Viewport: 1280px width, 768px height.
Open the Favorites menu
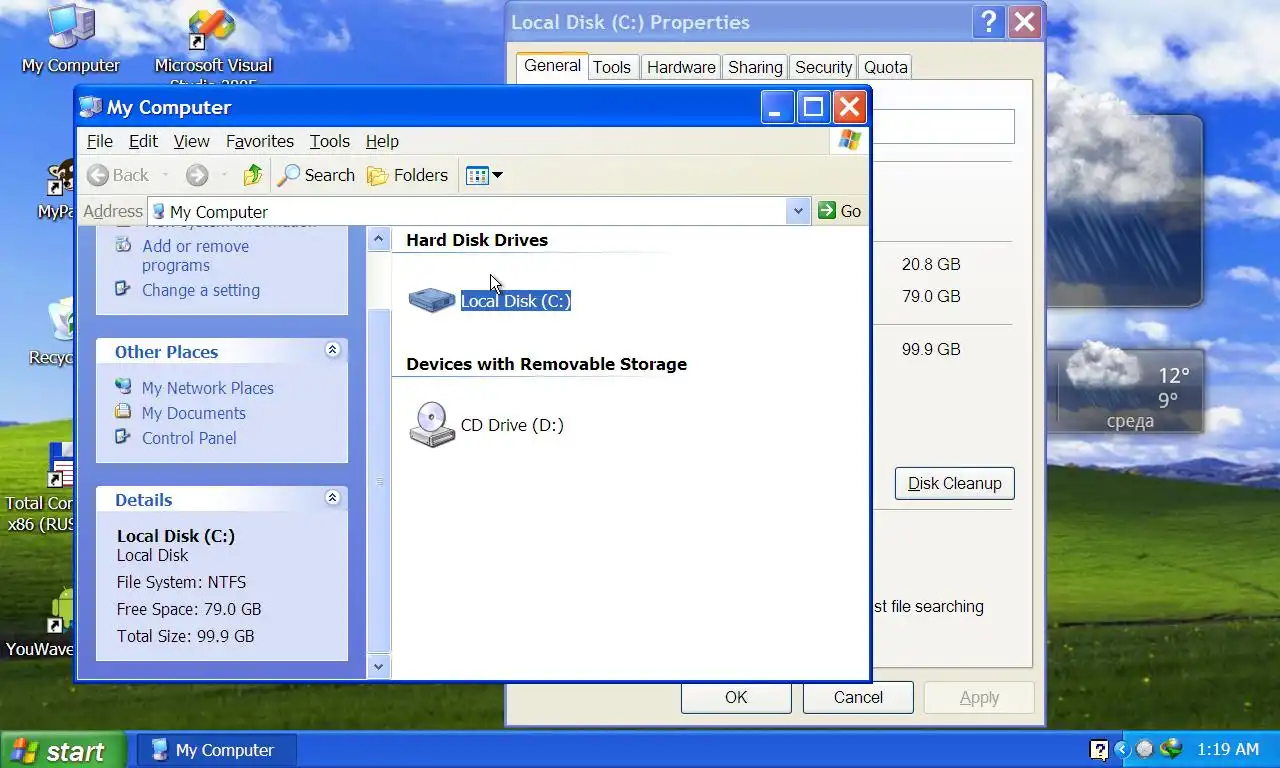(x=260, y=141)
